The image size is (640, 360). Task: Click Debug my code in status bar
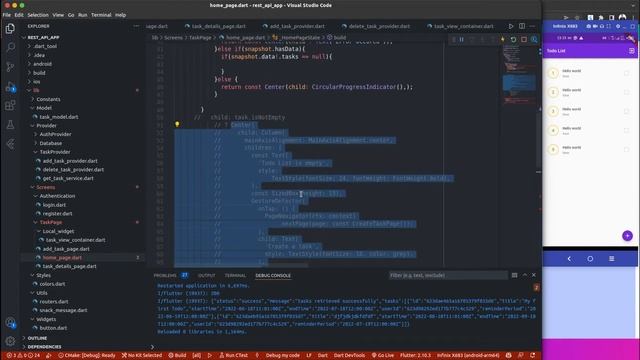pos(282,356)
